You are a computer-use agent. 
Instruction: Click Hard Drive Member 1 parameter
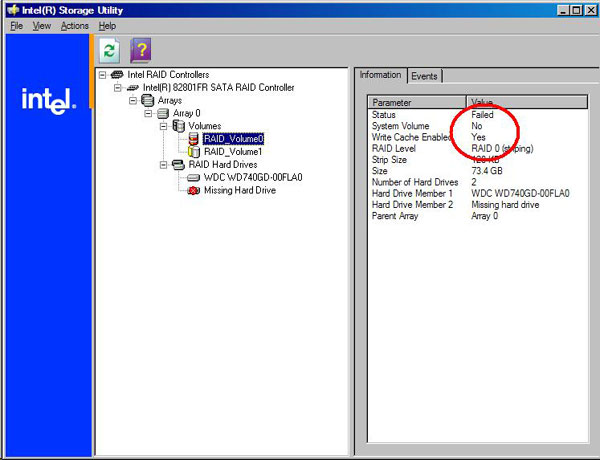(x=412, y=193)
